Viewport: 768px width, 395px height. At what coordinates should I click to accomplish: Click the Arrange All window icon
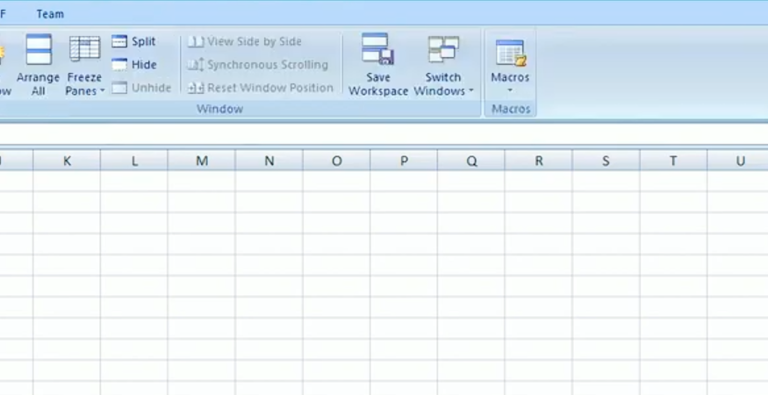38,49
